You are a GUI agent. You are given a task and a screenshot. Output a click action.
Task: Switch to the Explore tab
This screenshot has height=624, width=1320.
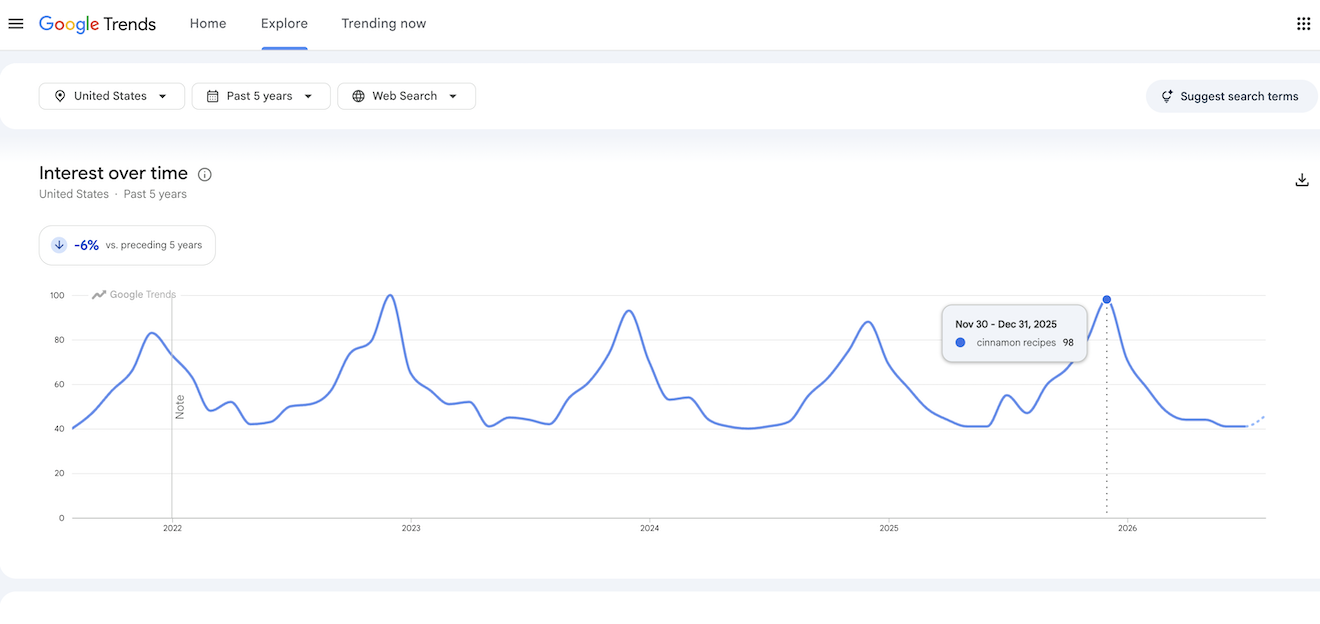point(284,24)
